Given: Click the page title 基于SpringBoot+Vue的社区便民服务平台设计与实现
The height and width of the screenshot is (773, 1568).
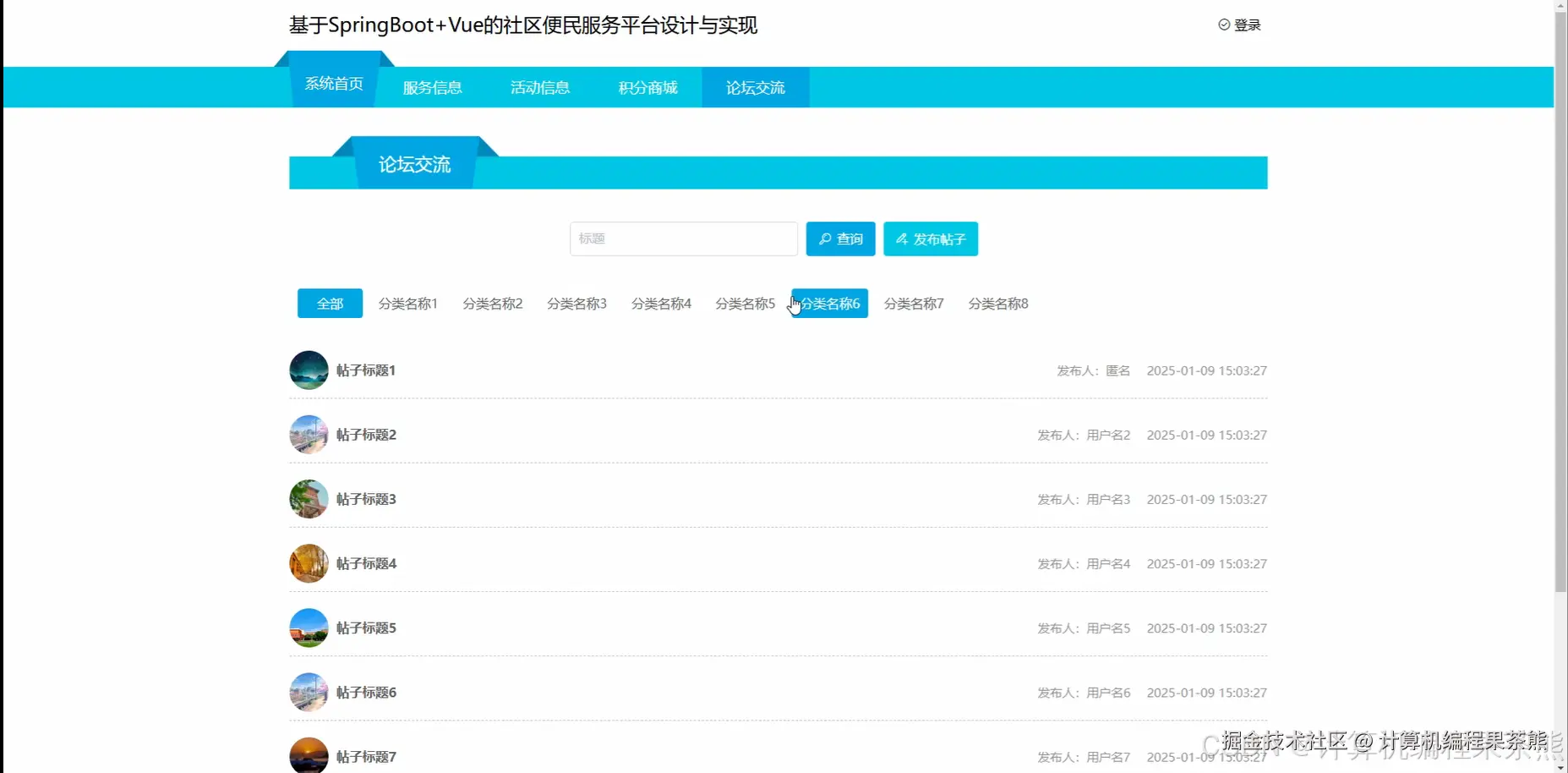Looking at the screenshot, I should [523, 25].
